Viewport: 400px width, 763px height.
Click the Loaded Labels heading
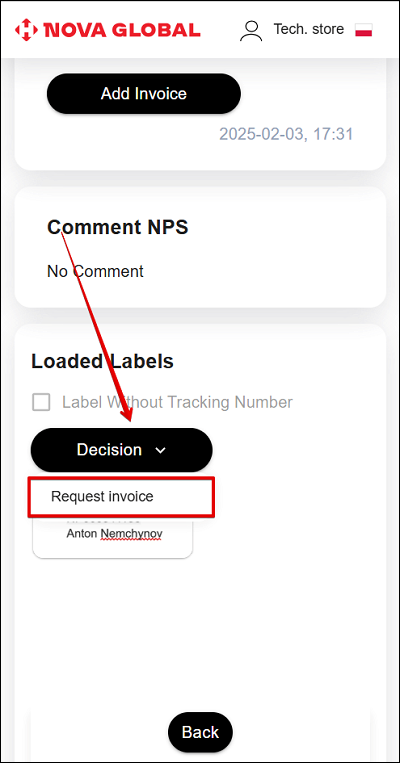pyautogui.click(x=102, y=362)
